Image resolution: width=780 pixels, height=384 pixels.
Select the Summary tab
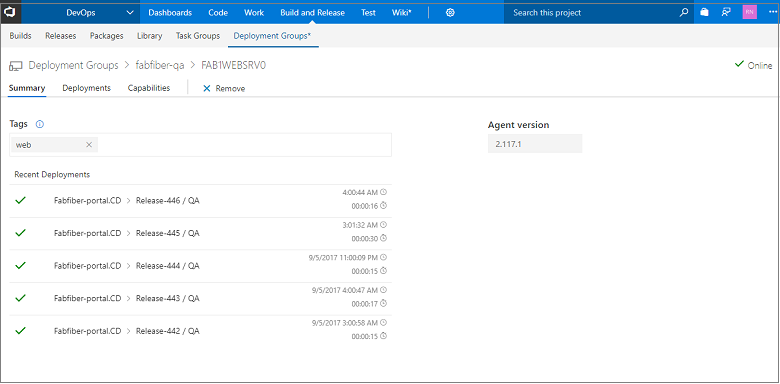pos(27,88)
